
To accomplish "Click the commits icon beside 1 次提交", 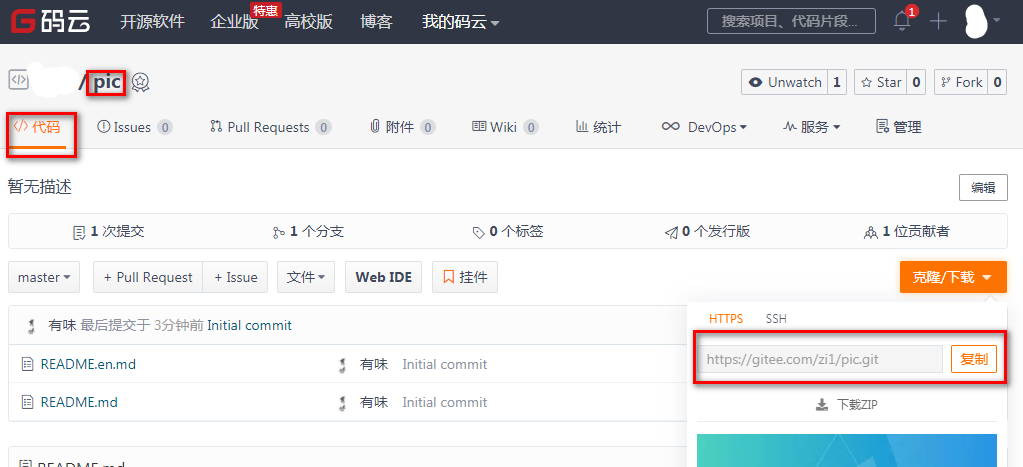I will point(79,232).
